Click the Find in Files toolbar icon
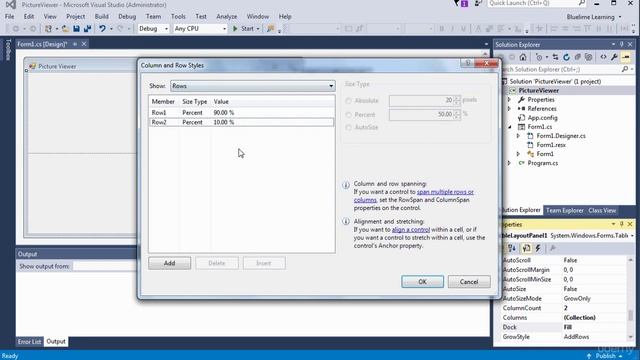 pos(270,29)
